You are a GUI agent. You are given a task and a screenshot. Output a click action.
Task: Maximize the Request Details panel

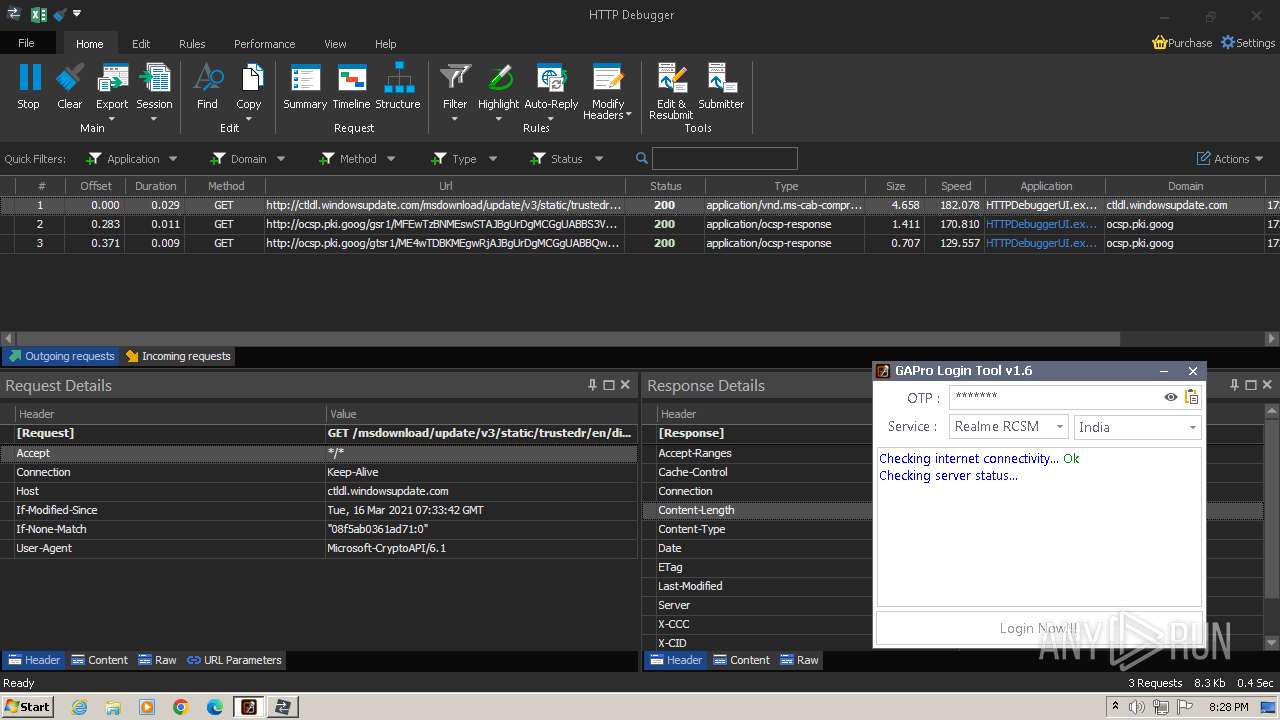[x=609, y=385]
